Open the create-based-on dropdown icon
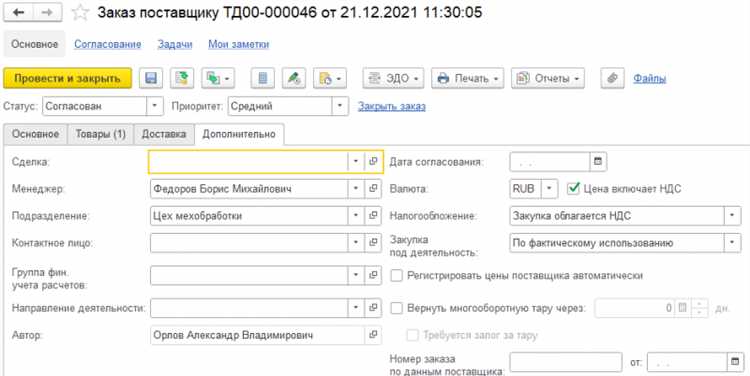 [x=218, y=78]
